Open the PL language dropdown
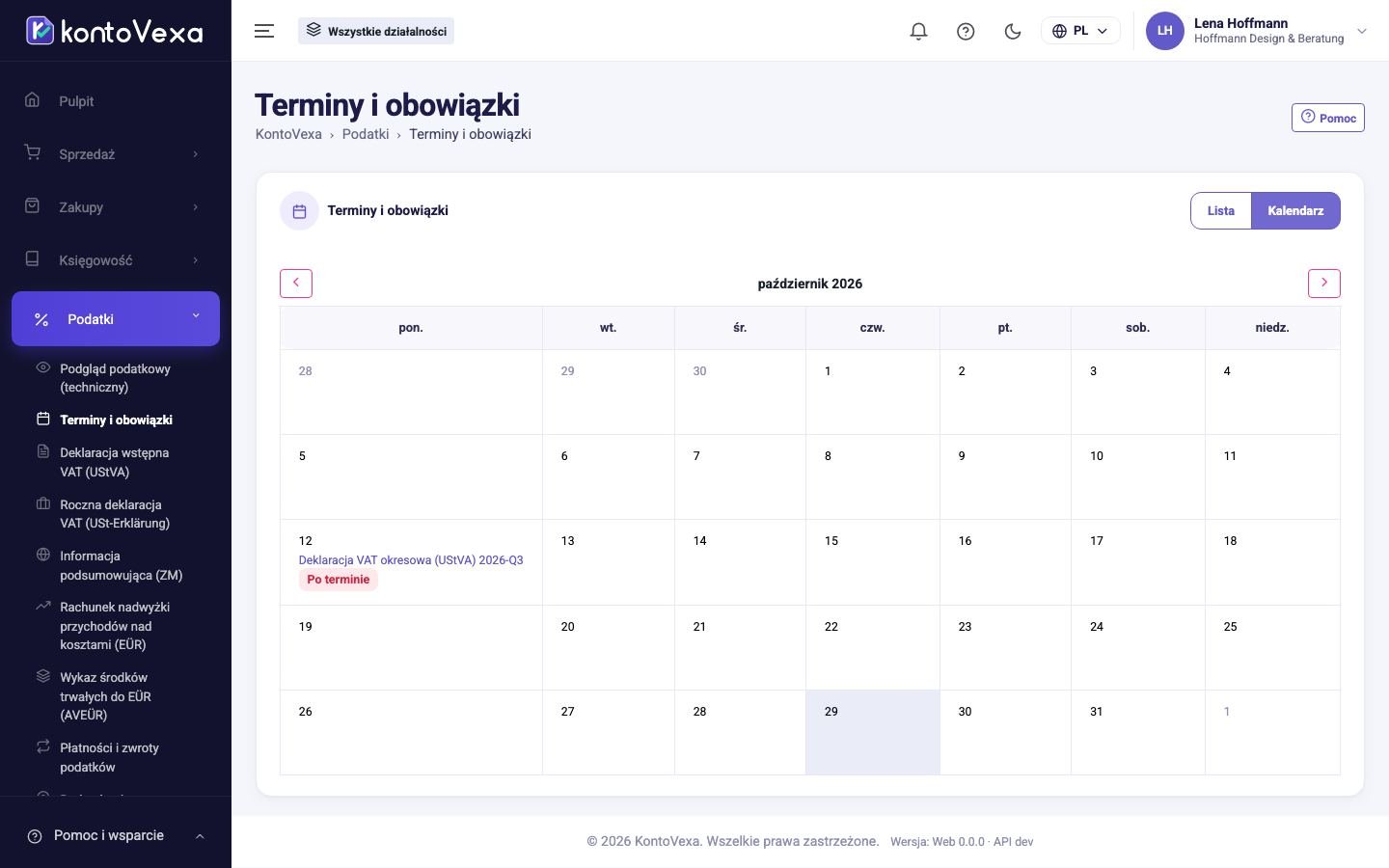The width and height of the screenshot is (1389, 868). point(1080,31)
